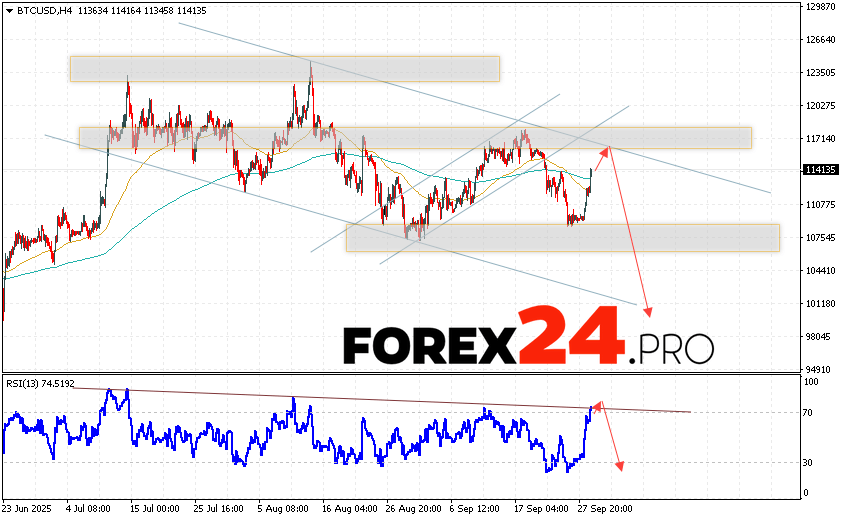Click the 129870 price axis label
Image resolution: width=846 pixels, height=520 pixels.
819,7
